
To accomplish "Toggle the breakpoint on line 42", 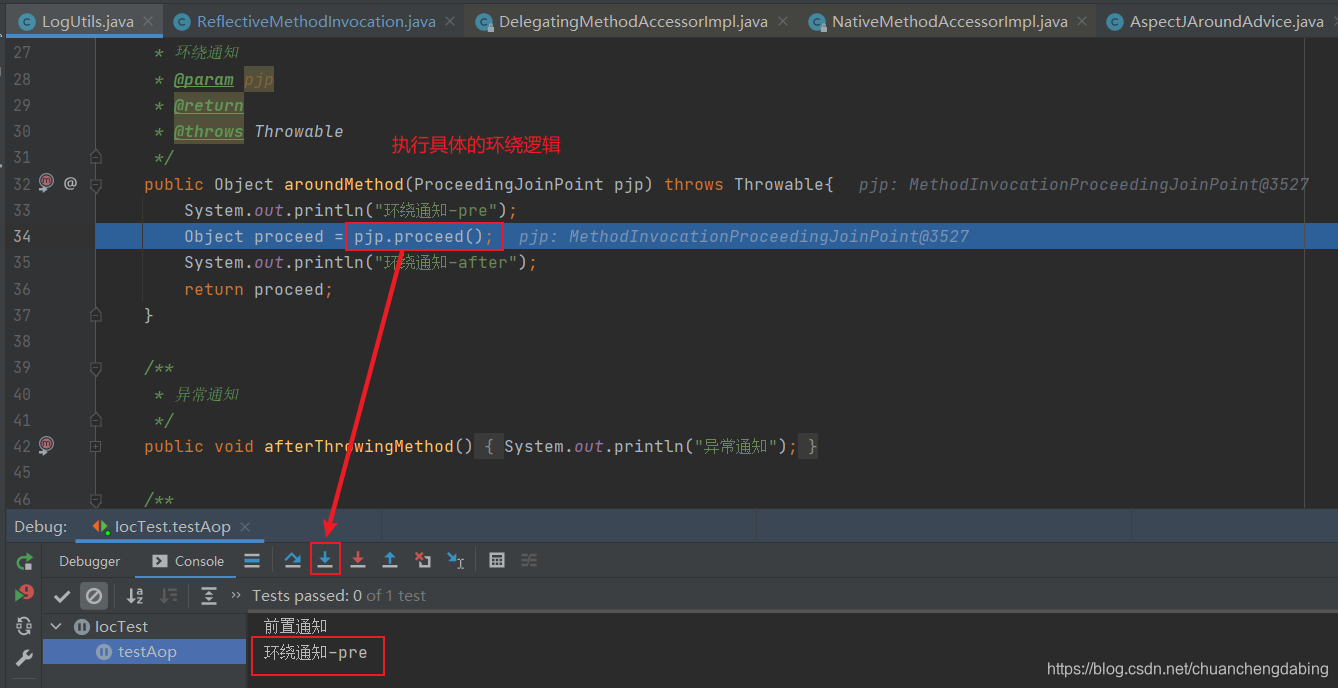I will pyautogui.click(x=46, y=444).
